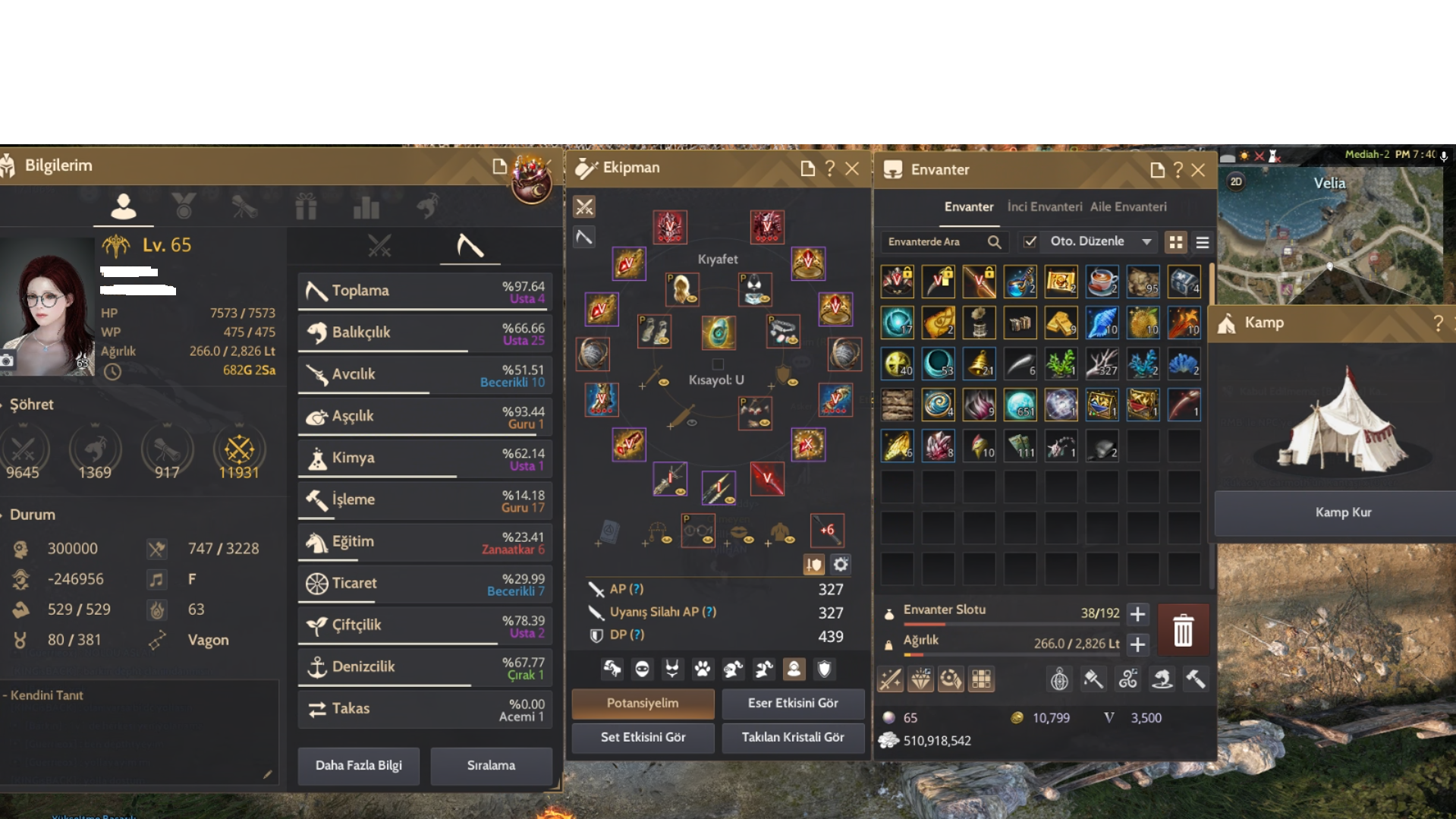Click the trash can delete item icon

1183,630
